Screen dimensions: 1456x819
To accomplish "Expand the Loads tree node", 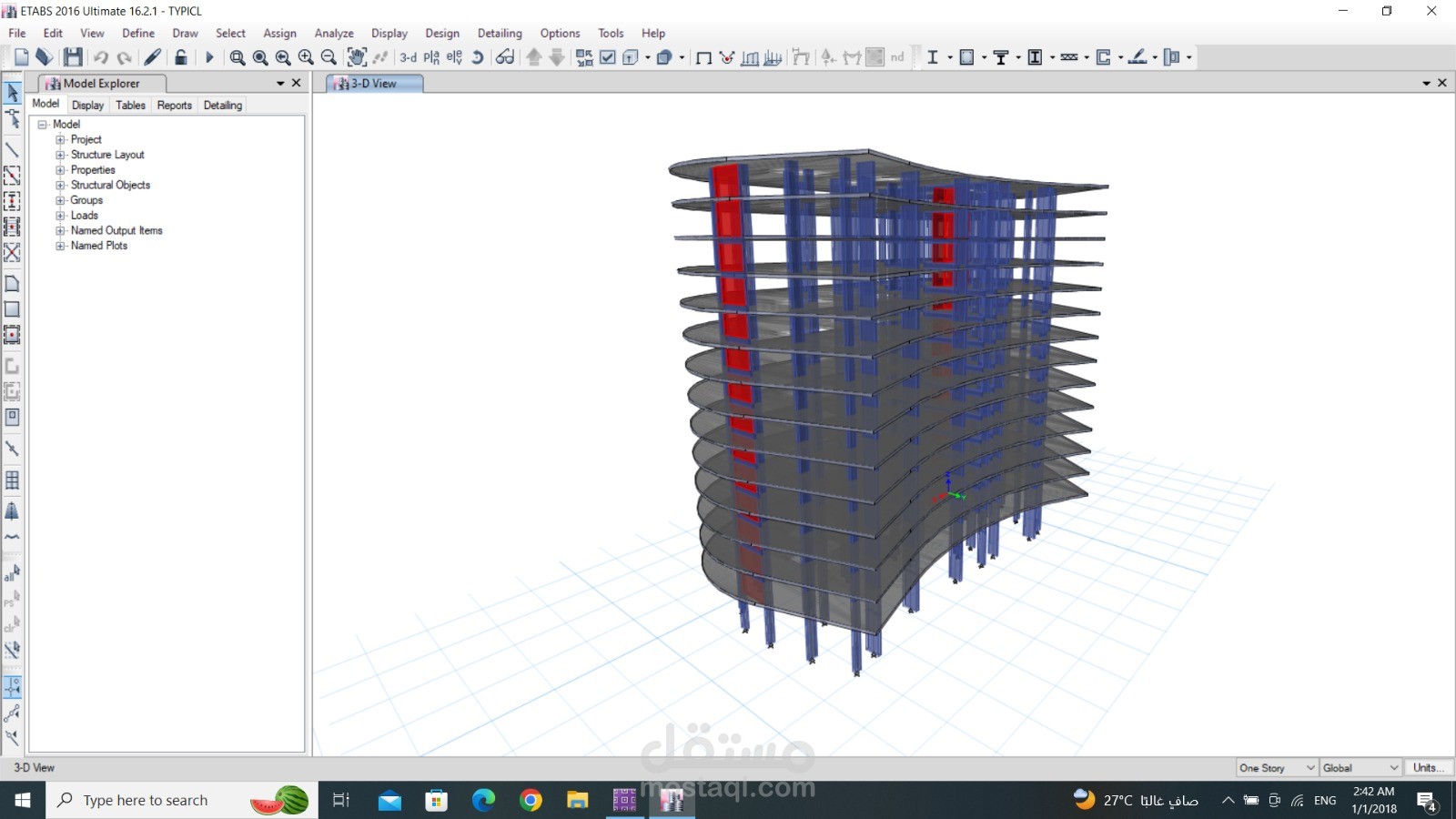I will pyautogui.click(x=60, y=216).
